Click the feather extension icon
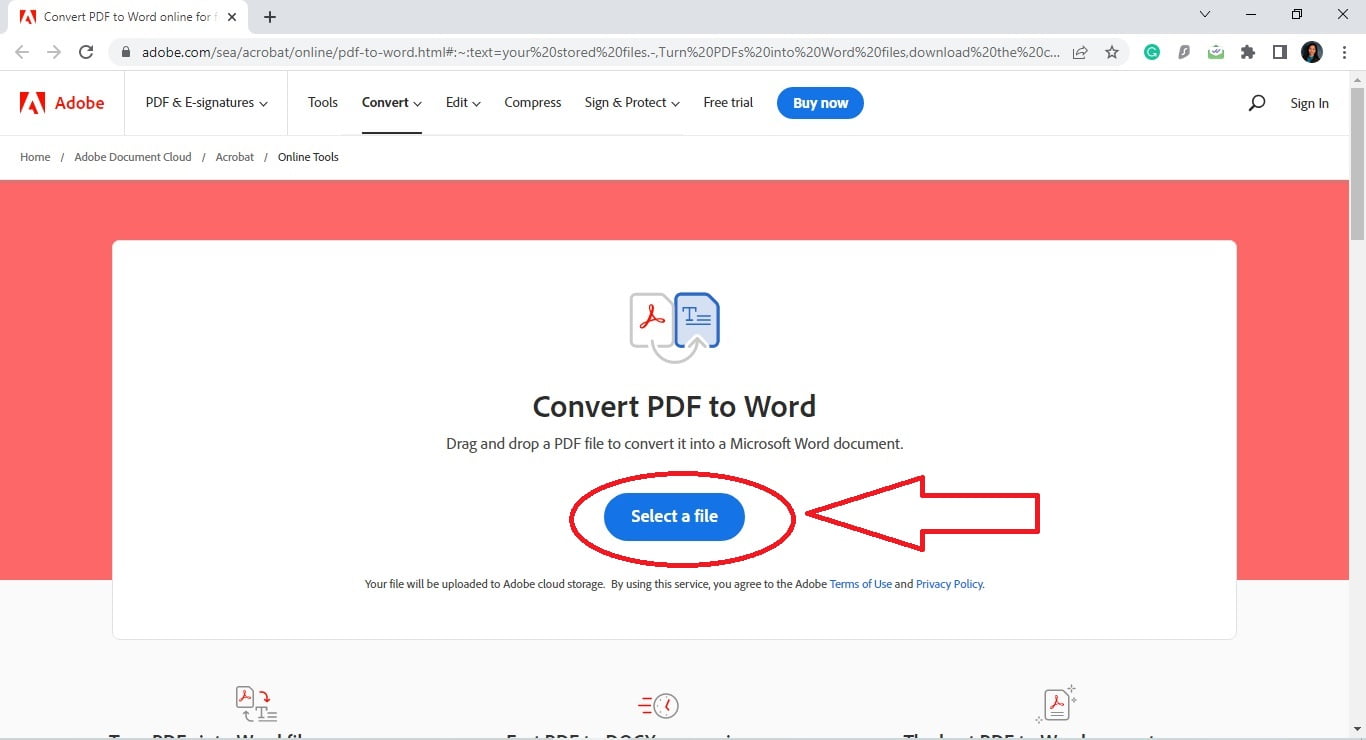The image size is (1366, 740). click(1184, 52)
